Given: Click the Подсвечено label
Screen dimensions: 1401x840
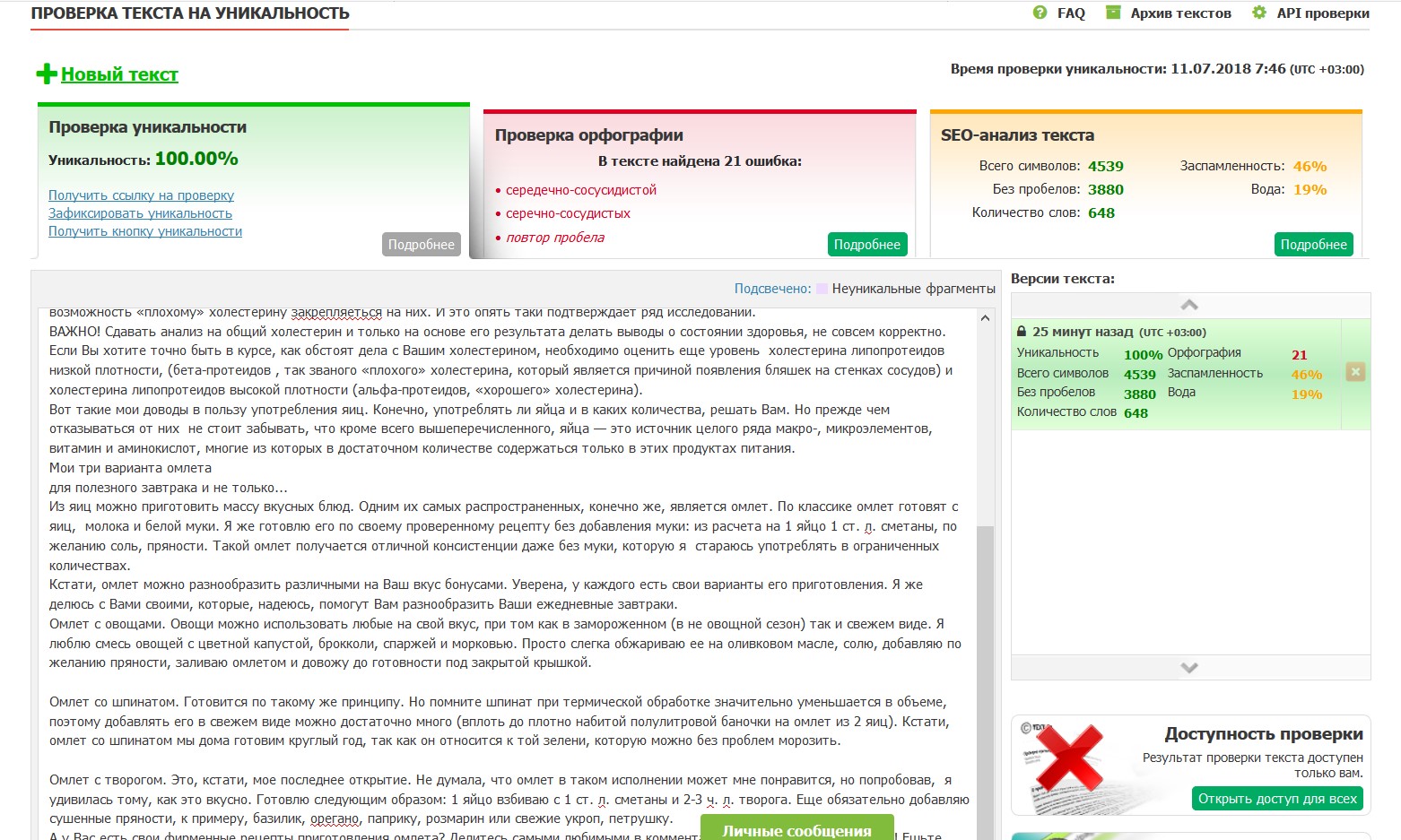Looking at the screenshot, I should (x=772, y=289).
